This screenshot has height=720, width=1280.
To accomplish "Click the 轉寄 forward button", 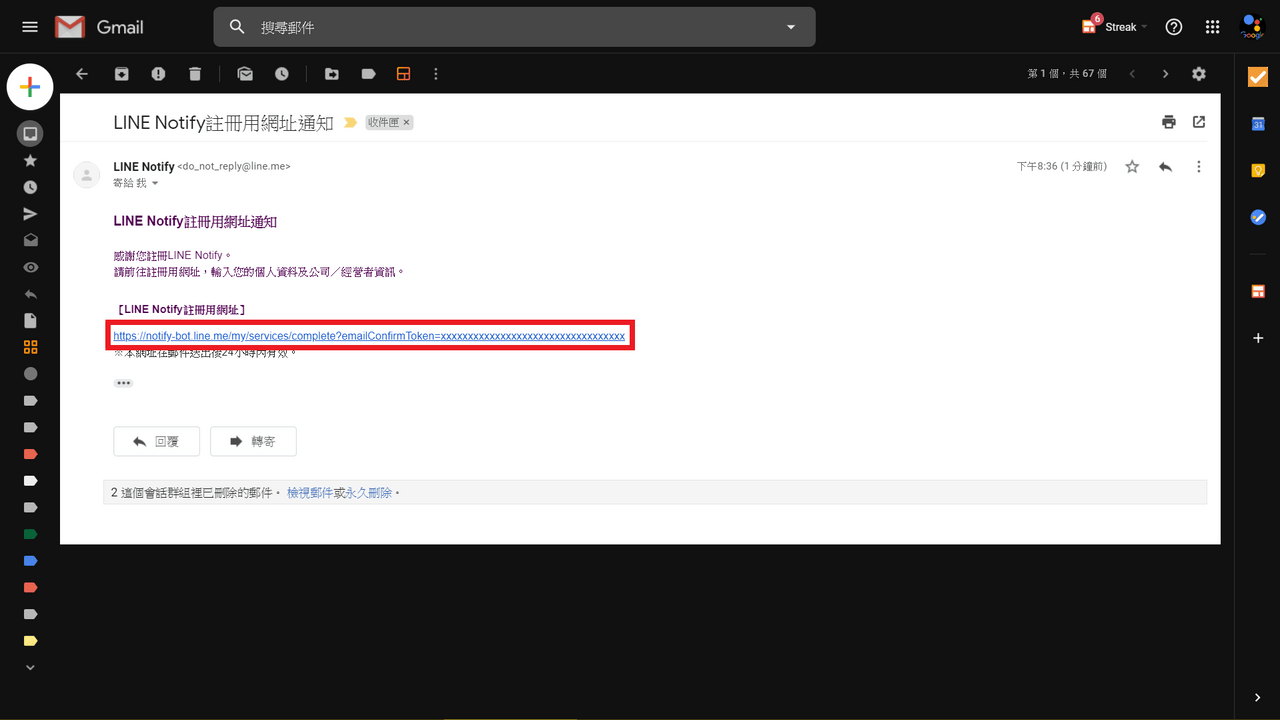I will [x=253, y=441].
